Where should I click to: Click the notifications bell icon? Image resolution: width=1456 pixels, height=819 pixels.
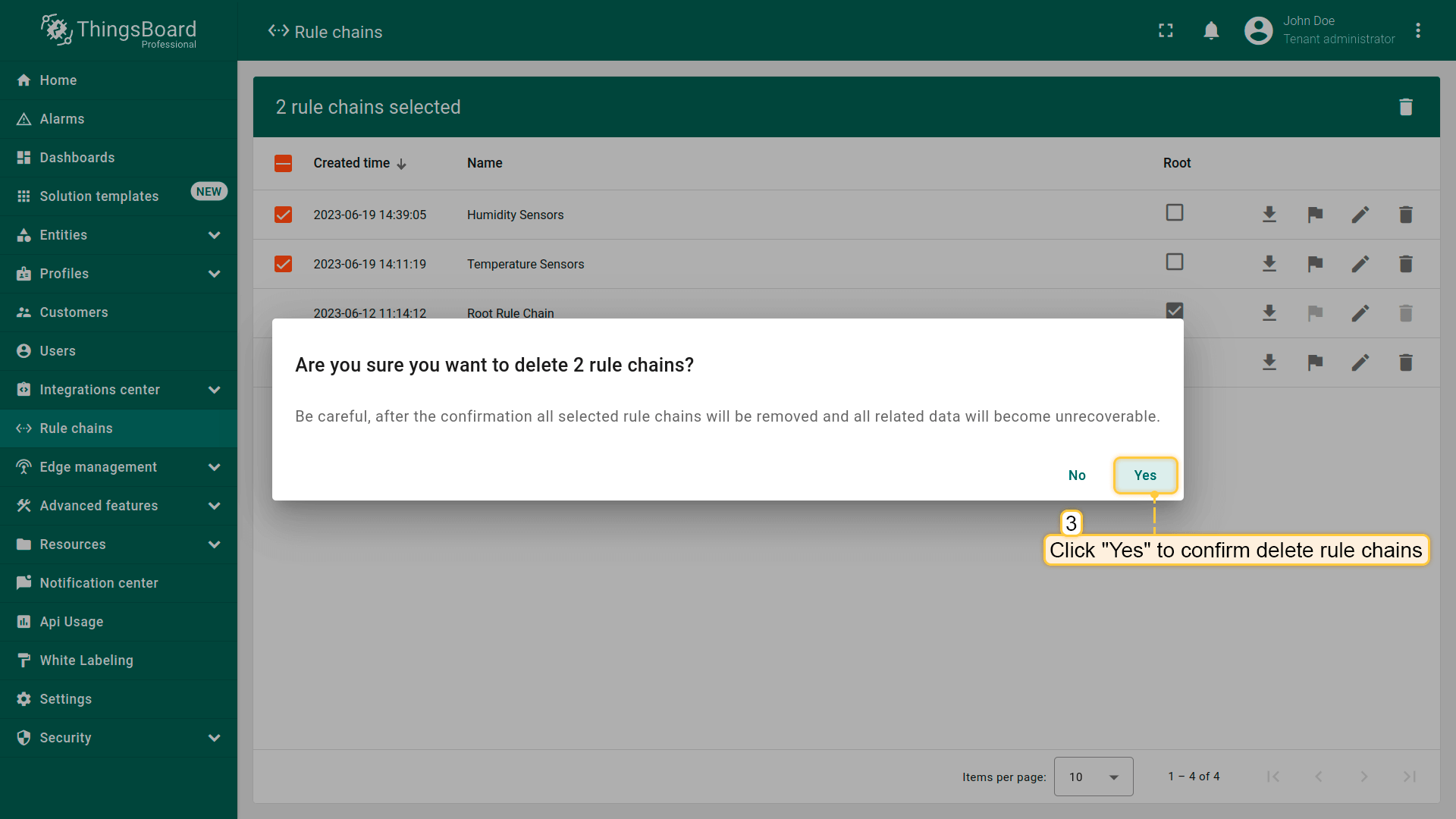tap(1211, 30)
